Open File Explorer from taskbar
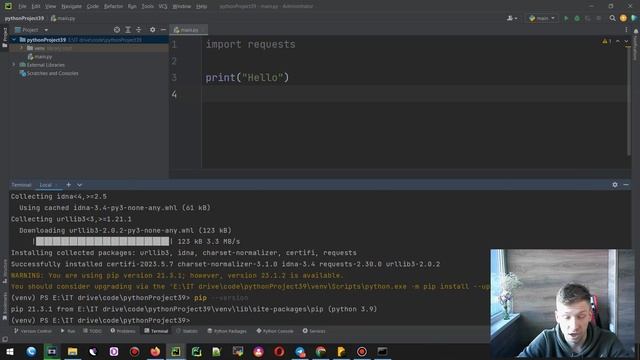 click(72, 351)
